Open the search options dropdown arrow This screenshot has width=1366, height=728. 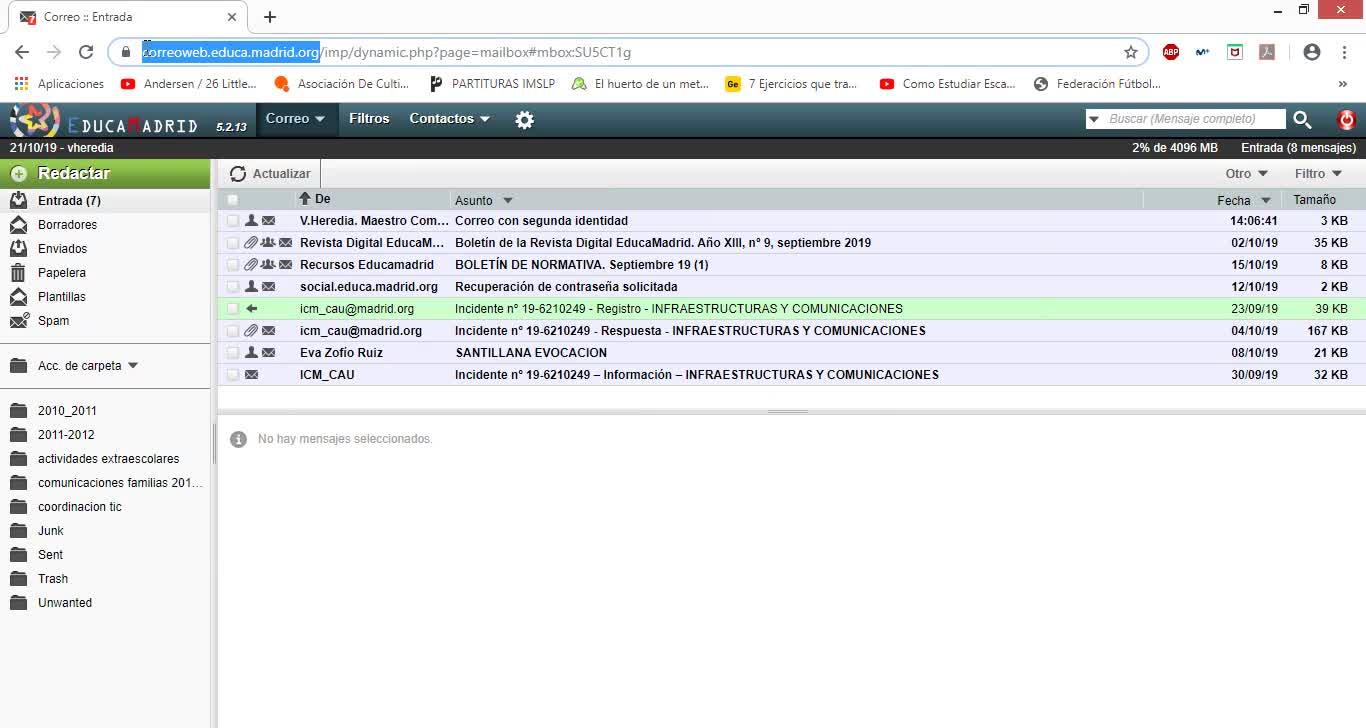point(1093,119)
